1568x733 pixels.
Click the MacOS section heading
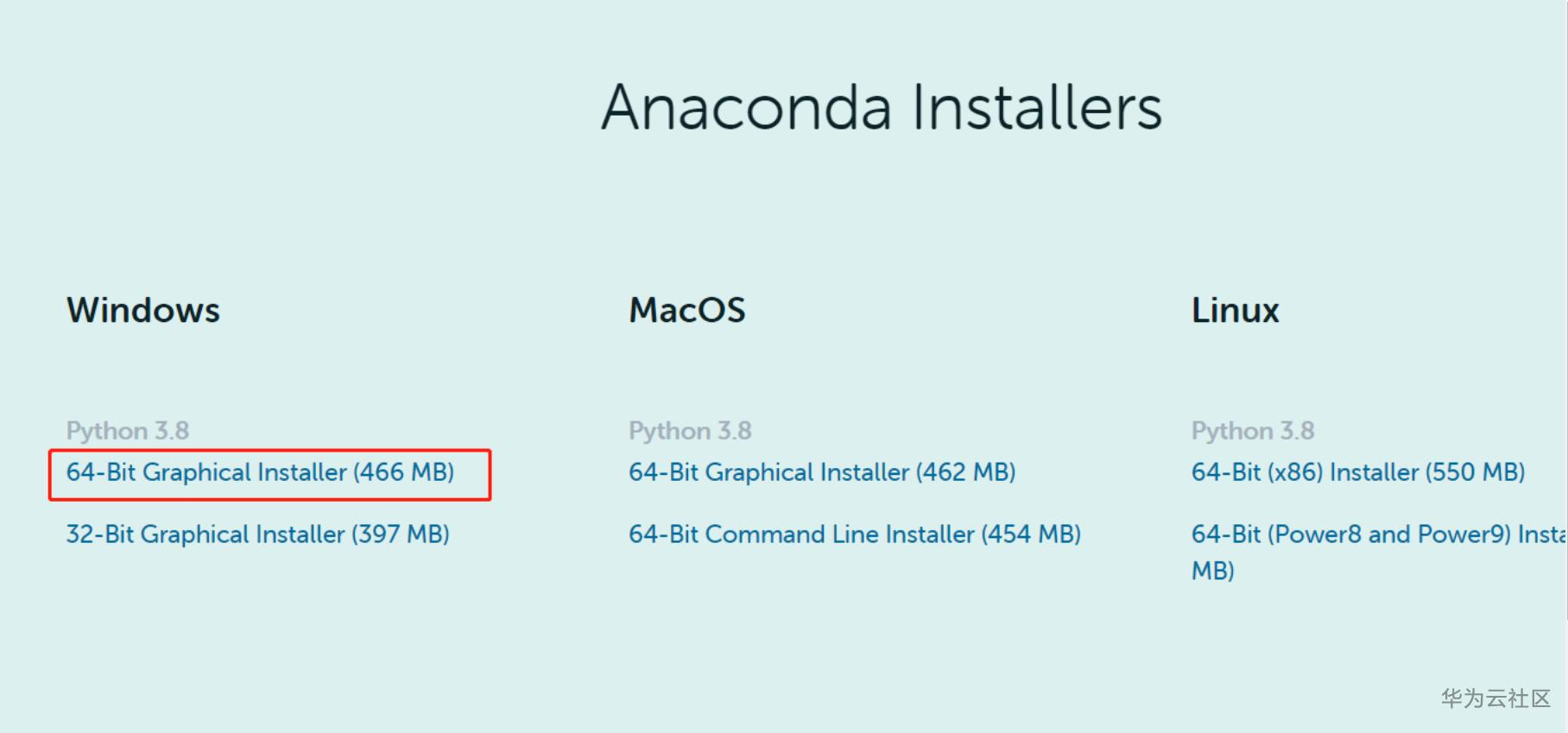[x=686, y=311]
